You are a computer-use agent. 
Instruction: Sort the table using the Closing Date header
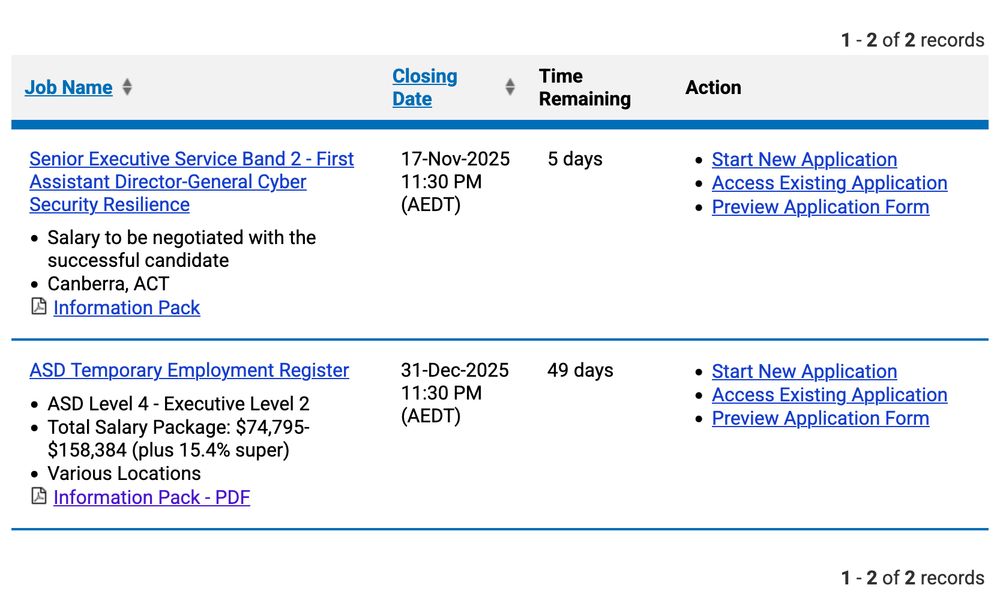(424, 87)
